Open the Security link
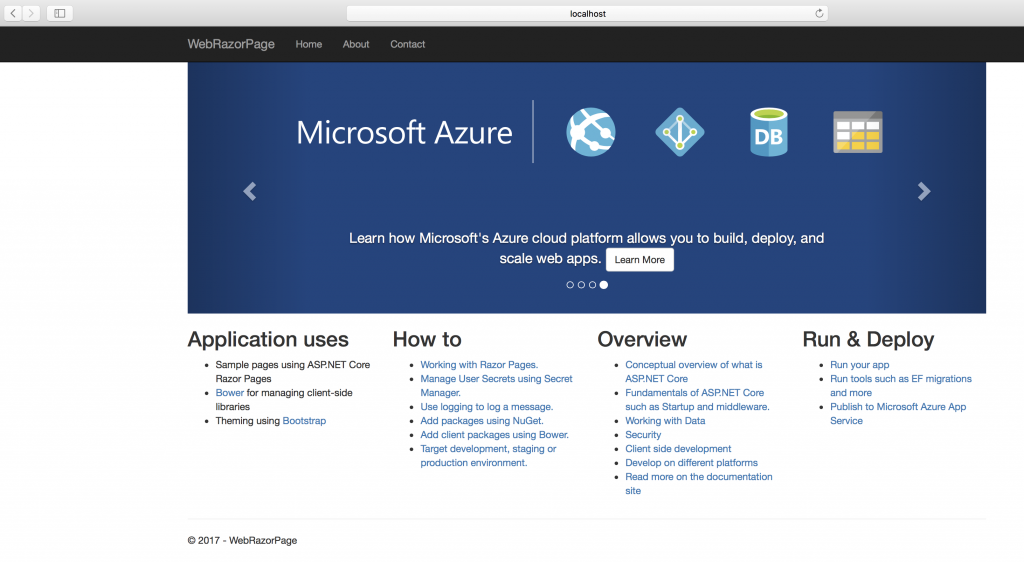The width and height of the screenshot is (1024, 562). [643, 434]
